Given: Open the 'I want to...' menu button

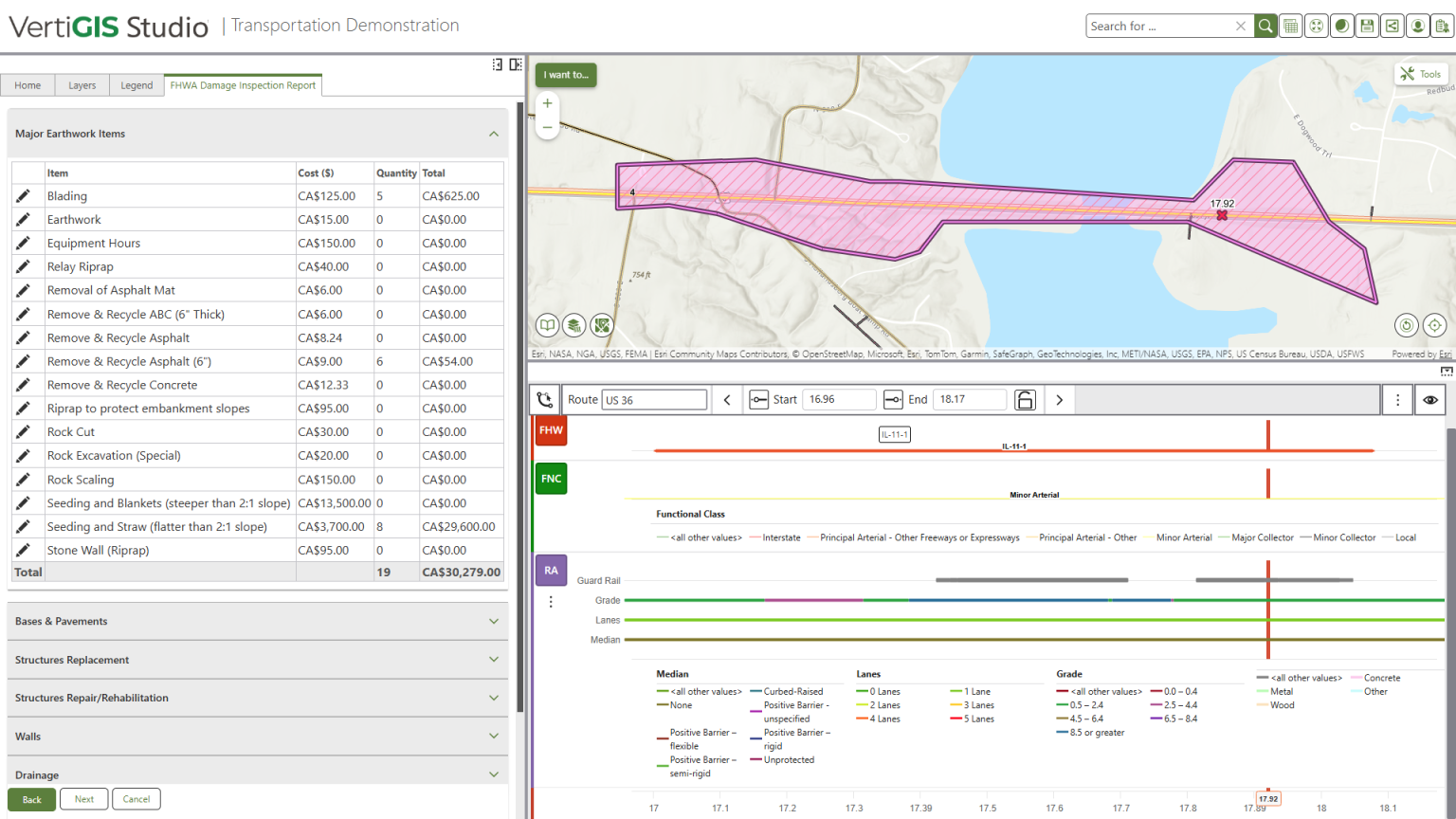Looking at the screenshot, I should coord(566,75).
